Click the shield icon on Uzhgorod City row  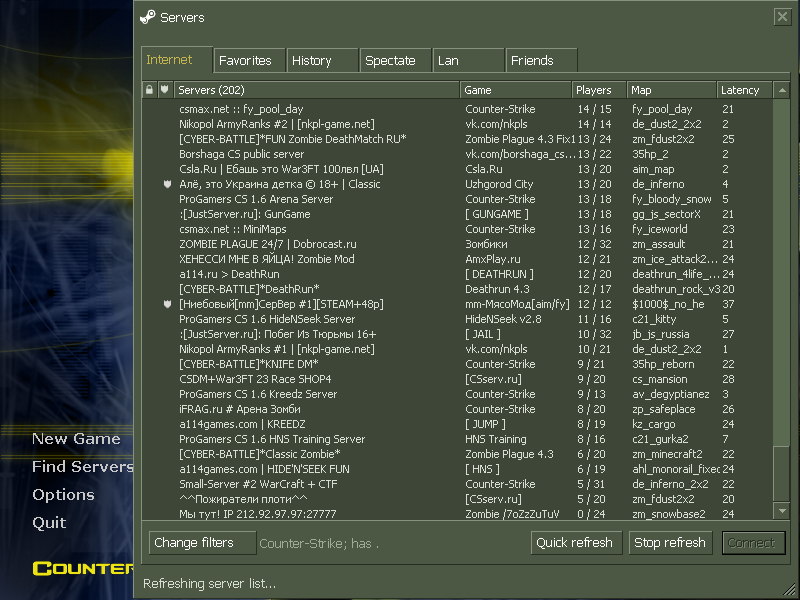click(167, 184)
